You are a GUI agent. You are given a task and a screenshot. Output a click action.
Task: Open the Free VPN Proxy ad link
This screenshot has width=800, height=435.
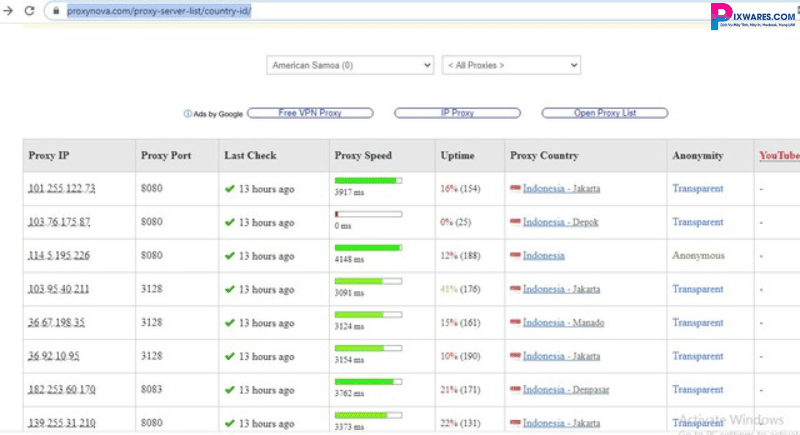tap(310, 114)
